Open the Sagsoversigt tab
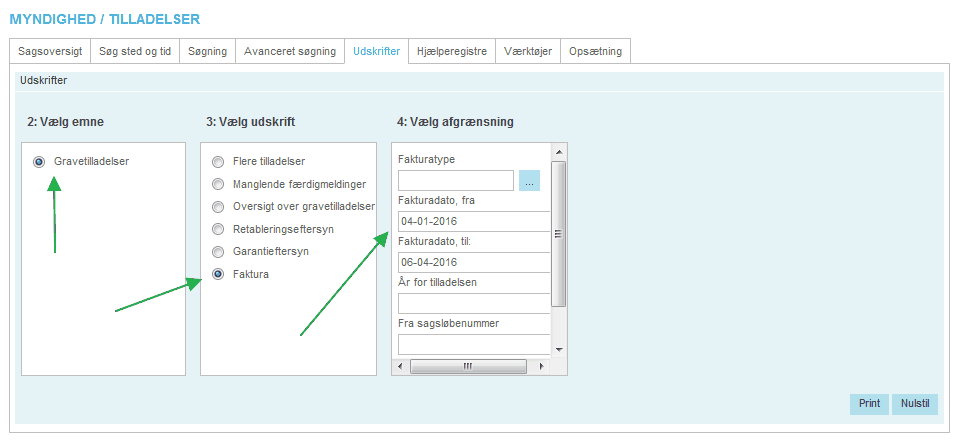Screen dimensions: 972x441 click(x=50, y=51)
